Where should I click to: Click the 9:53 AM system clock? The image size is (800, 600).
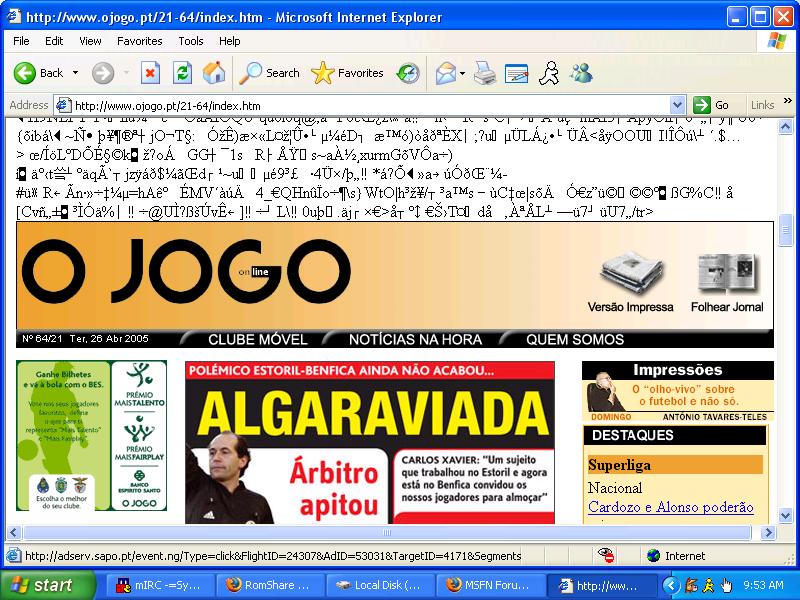763,585
